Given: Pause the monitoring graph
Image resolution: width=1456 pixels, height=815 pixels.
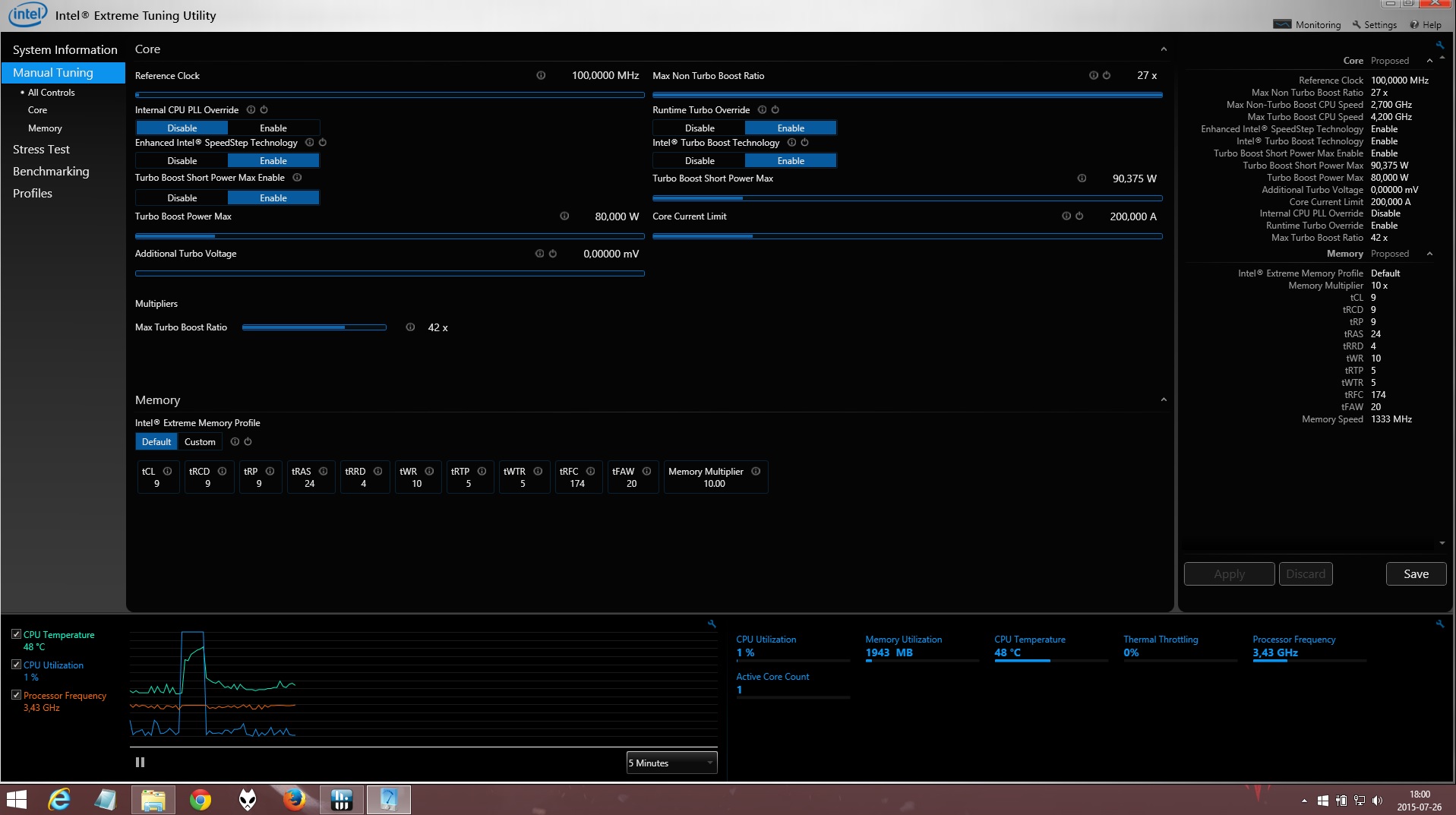Looking at the screenshot, I should tap(140, 762).
